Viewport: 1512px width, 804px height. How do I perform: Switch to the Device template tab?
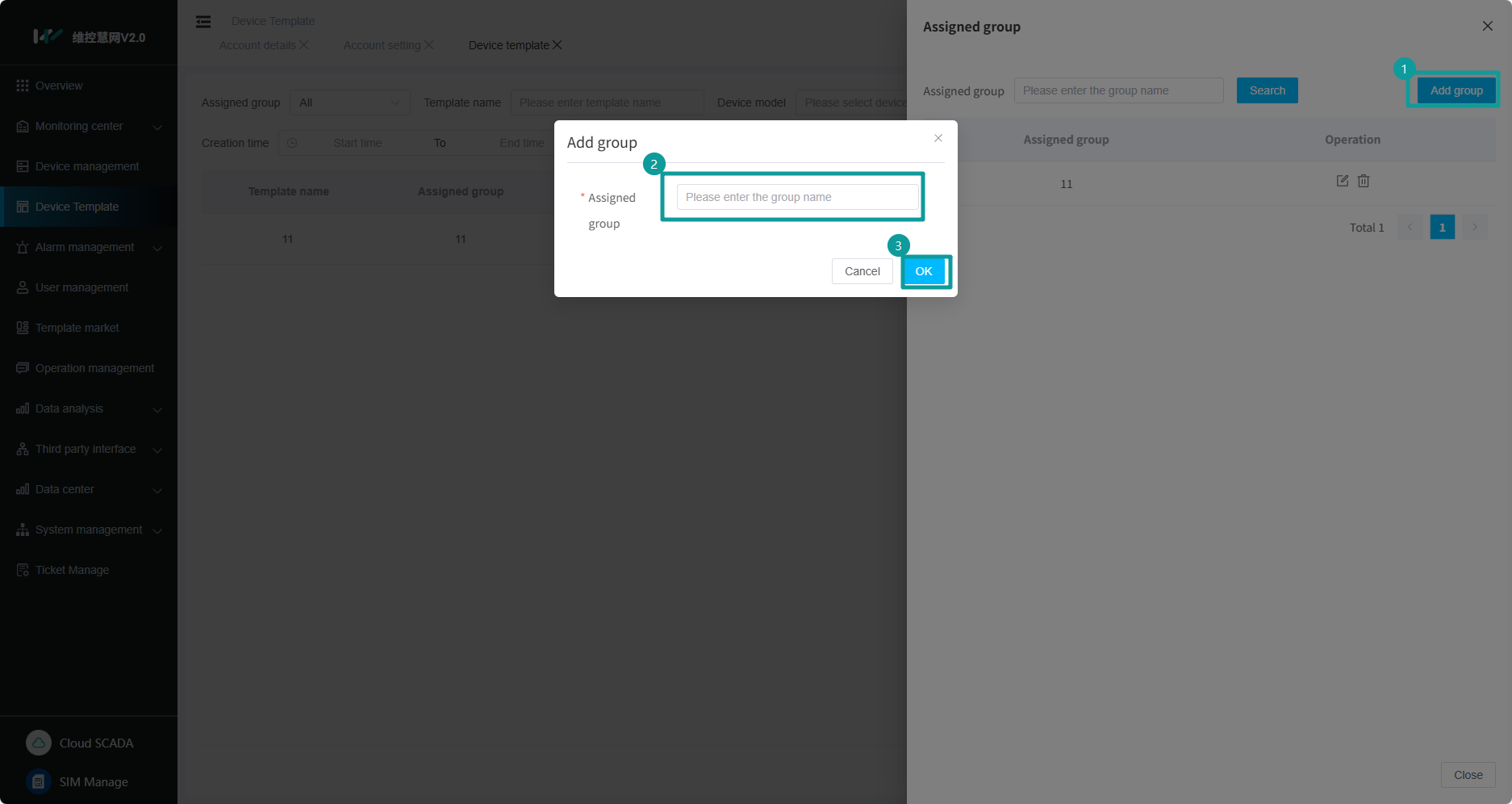[508, 45]
